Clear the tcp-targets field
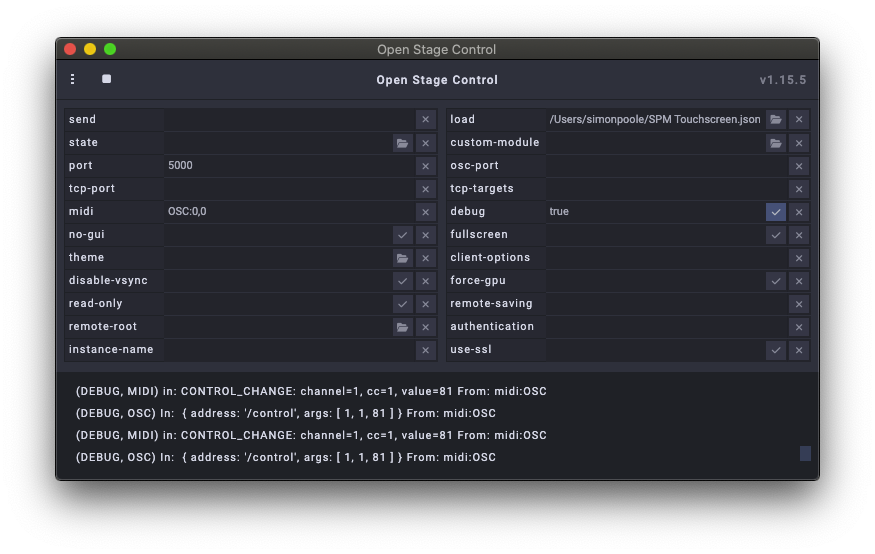Viewport: 875px width, 554px height. (x=799, y=189)
